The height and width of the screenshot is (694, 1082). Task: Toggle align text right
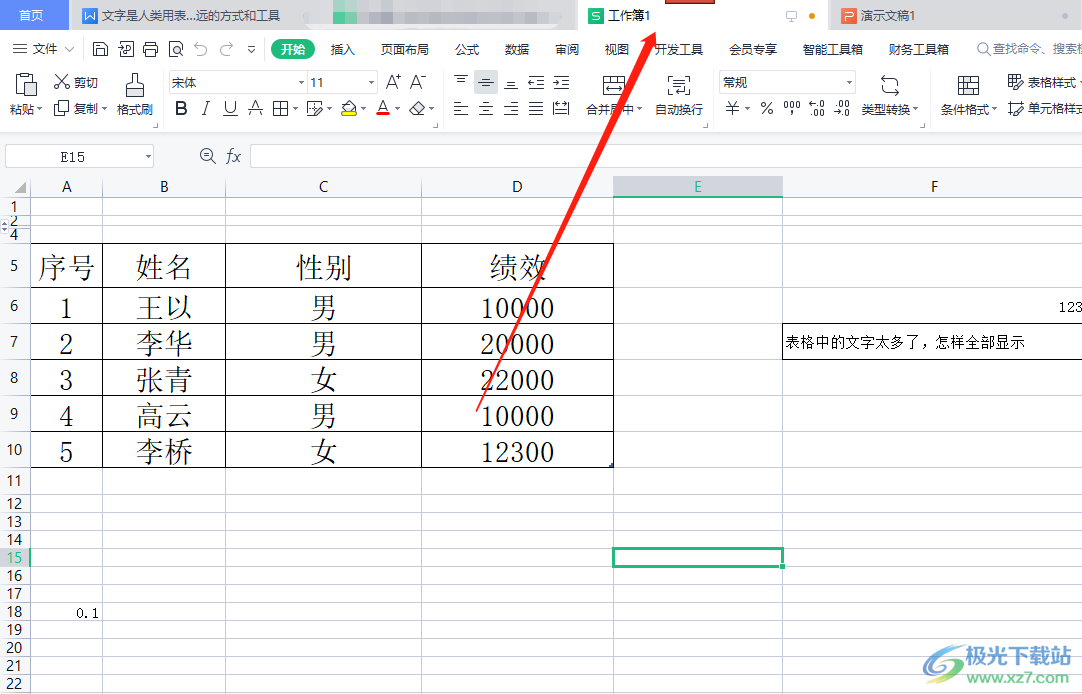coord(511,108)
